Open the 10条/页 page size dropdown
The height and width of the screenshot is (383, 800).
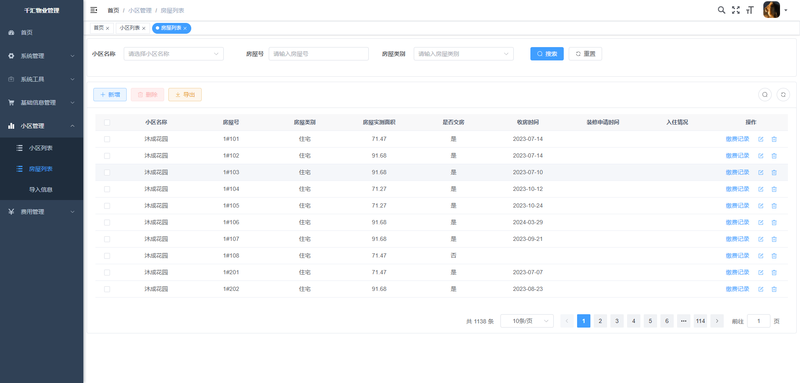point(527,321)
